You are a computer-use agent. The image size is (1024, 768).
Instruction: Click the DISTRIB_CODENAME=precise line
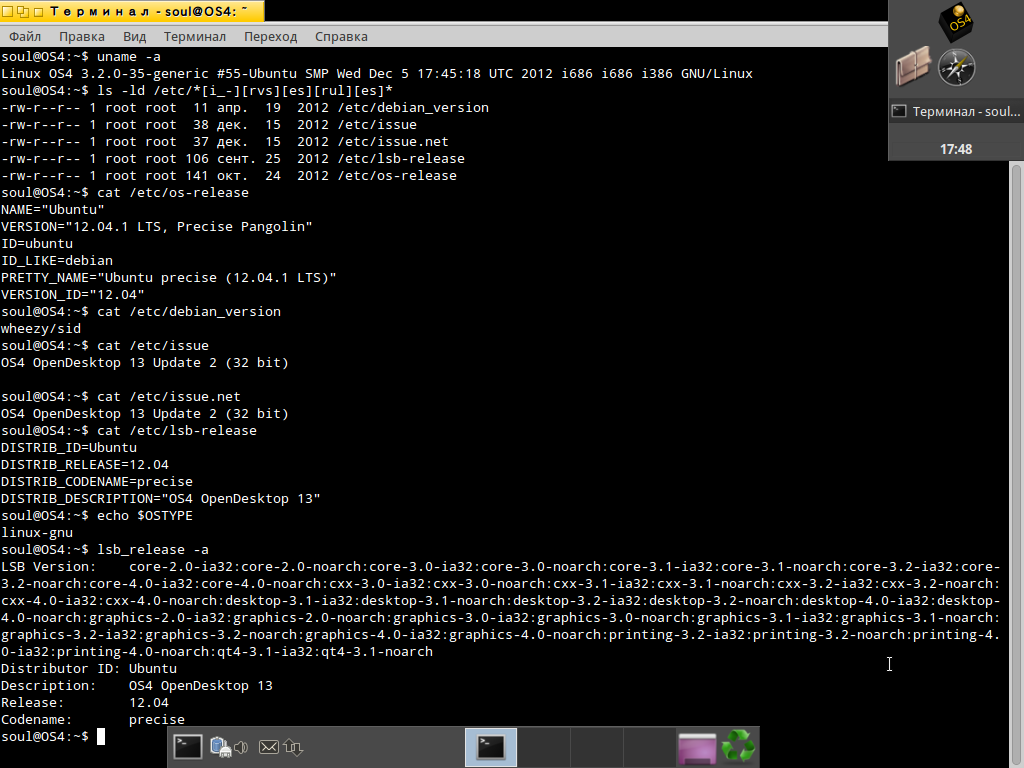(x=97, y=481)
